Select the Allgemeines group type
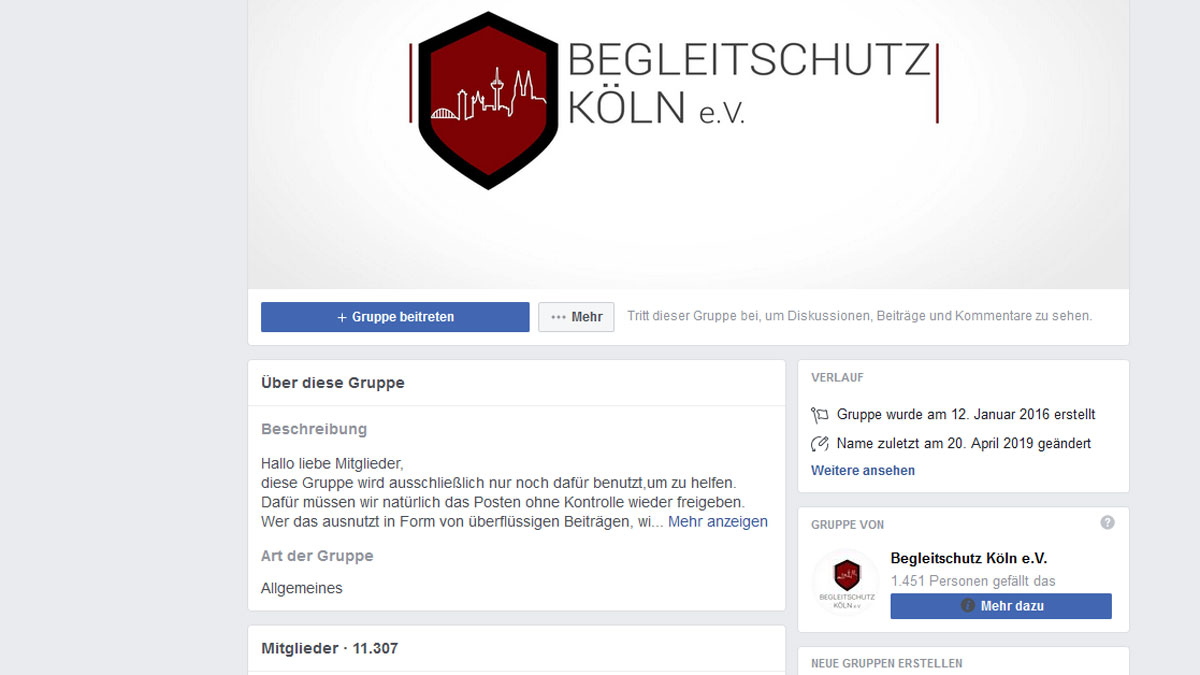The width and height of the screenshot is (1200, 675). pyautogui.click(x=302, y=588)
